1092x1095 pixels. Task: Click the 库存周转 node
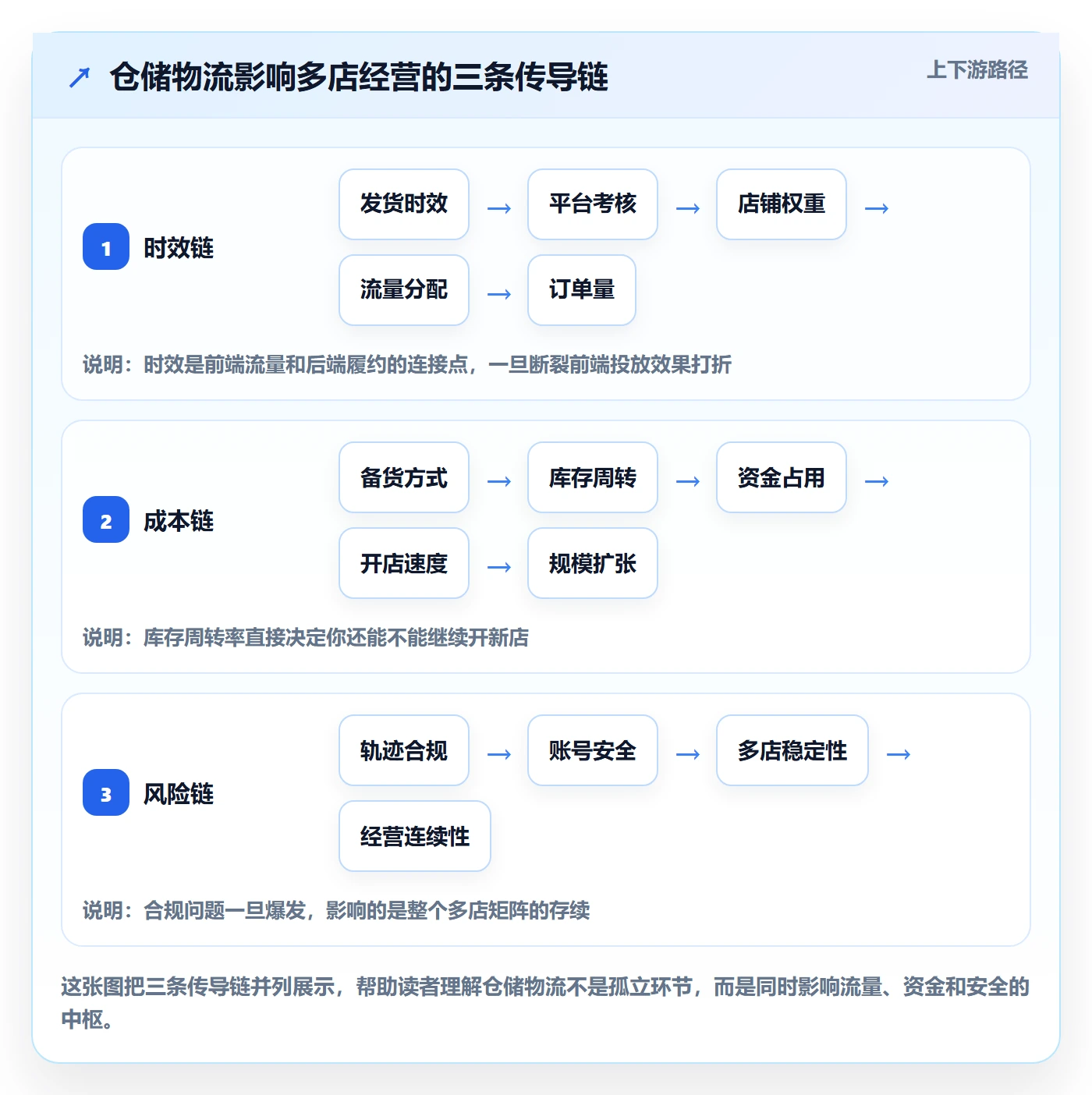pos(593,477)
